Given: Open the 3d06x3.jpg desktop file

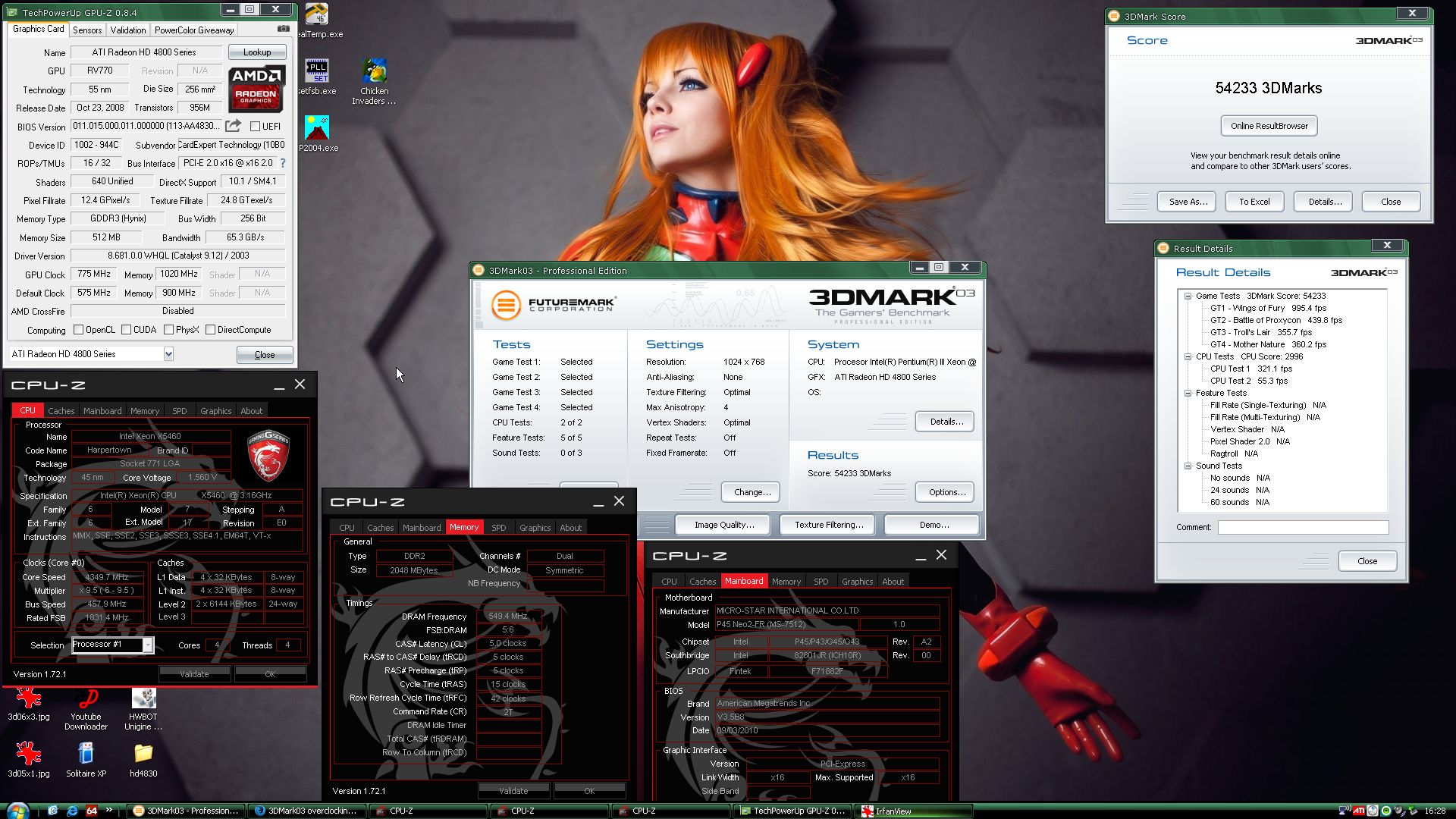Looking at the screenshot, I should coord(29,703).
